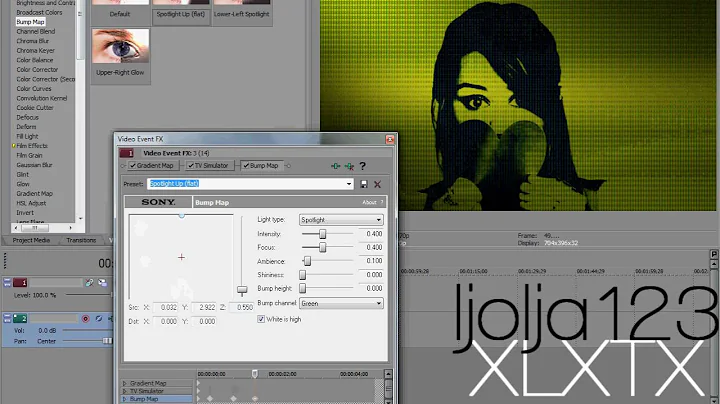Click About link in Bump Map header

pos(369,202)
